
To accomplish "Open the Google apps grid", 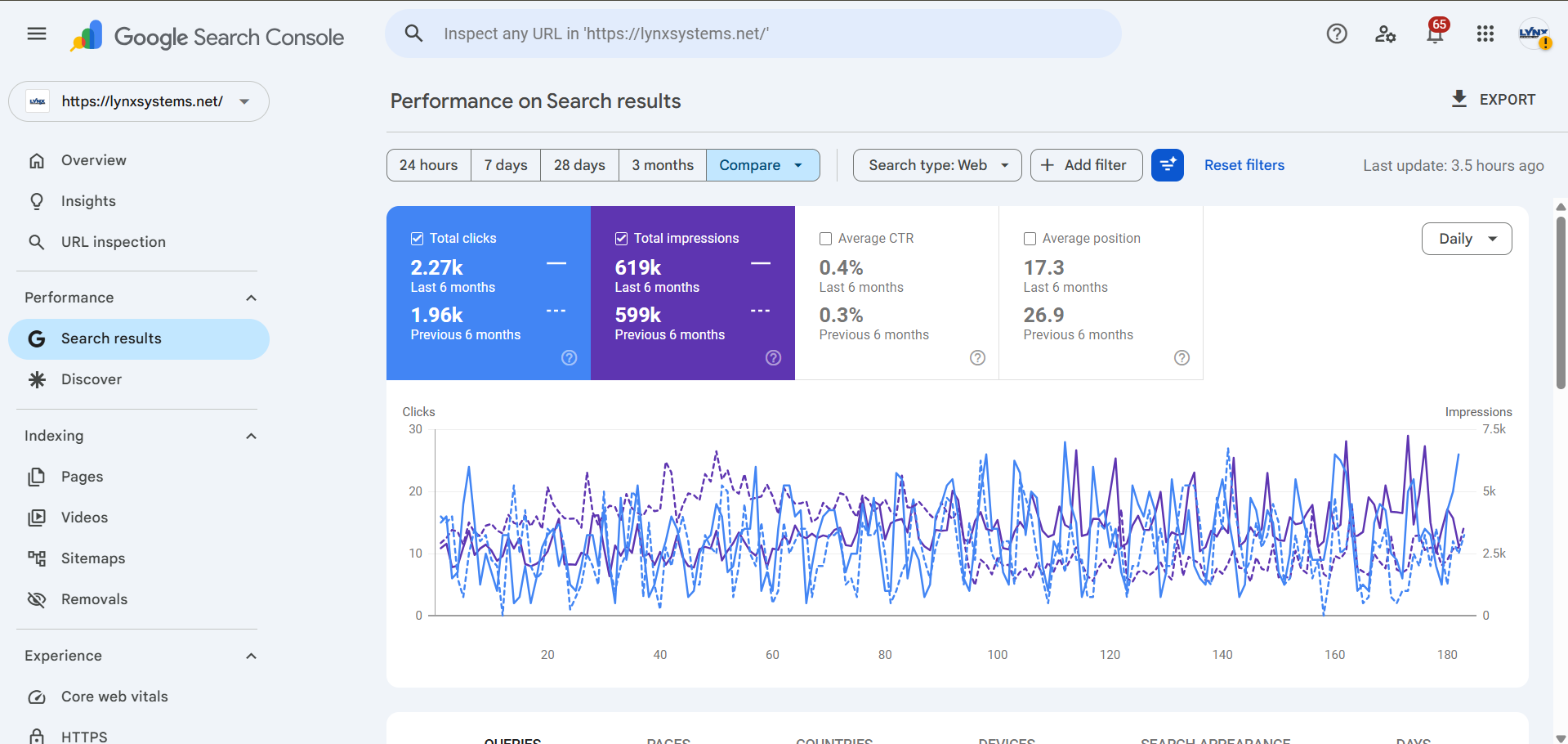I will 1485,34.
